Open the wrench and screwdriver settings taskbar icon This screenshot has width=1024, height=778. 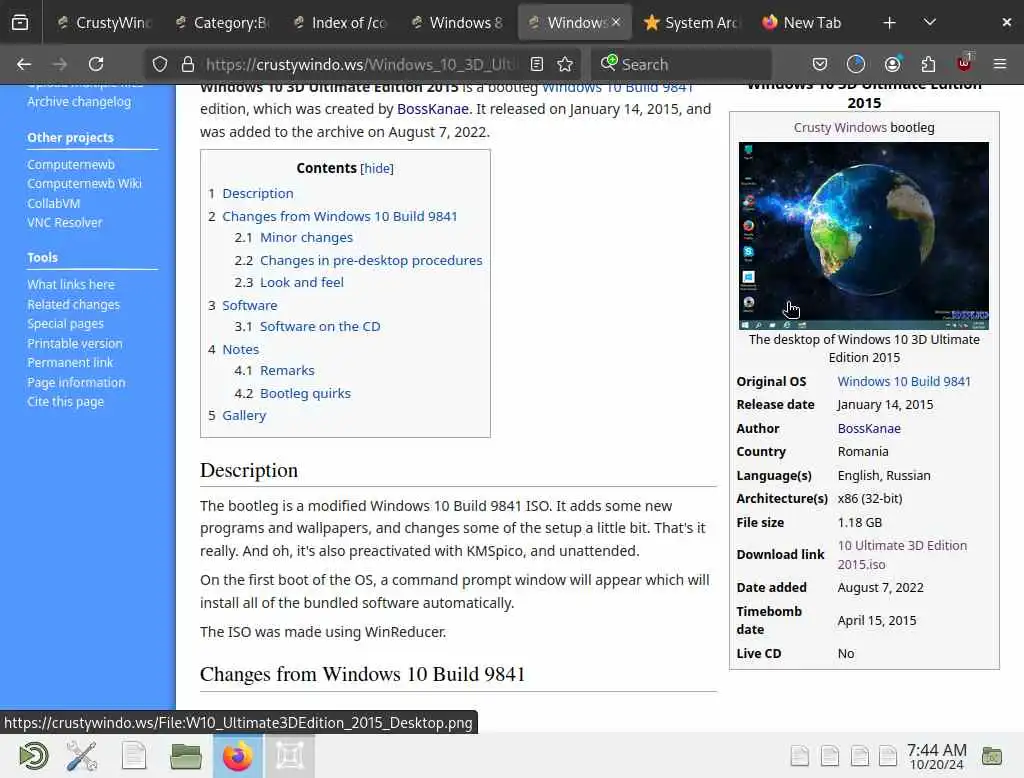pyautogui.click(x=82, y=756)
